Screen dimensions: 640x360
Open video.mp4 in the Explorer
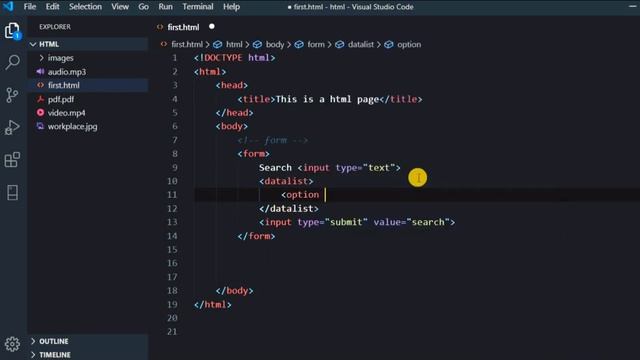coord(67,113)
